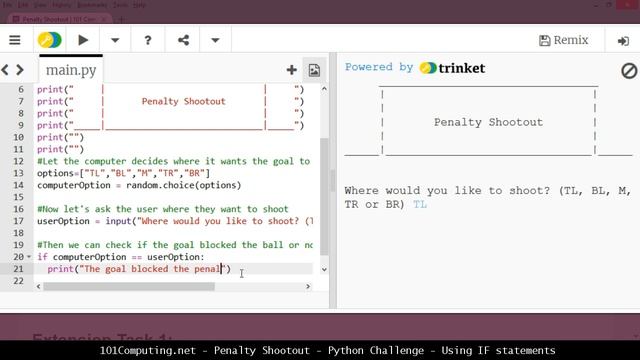Screen dimensions: 640x360
Task: Stop the program with the cancel icon
Action: pyautogui.click(x=629, y=71)
